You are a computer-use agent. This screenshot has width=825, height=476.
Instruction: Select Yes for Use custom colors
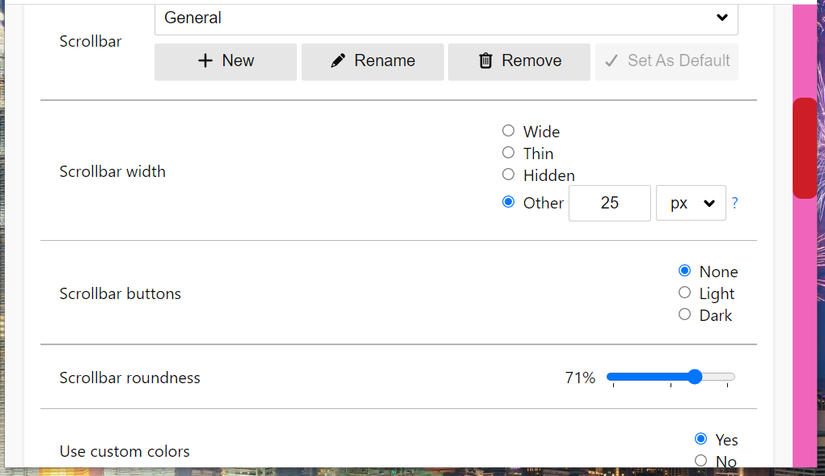700,439
